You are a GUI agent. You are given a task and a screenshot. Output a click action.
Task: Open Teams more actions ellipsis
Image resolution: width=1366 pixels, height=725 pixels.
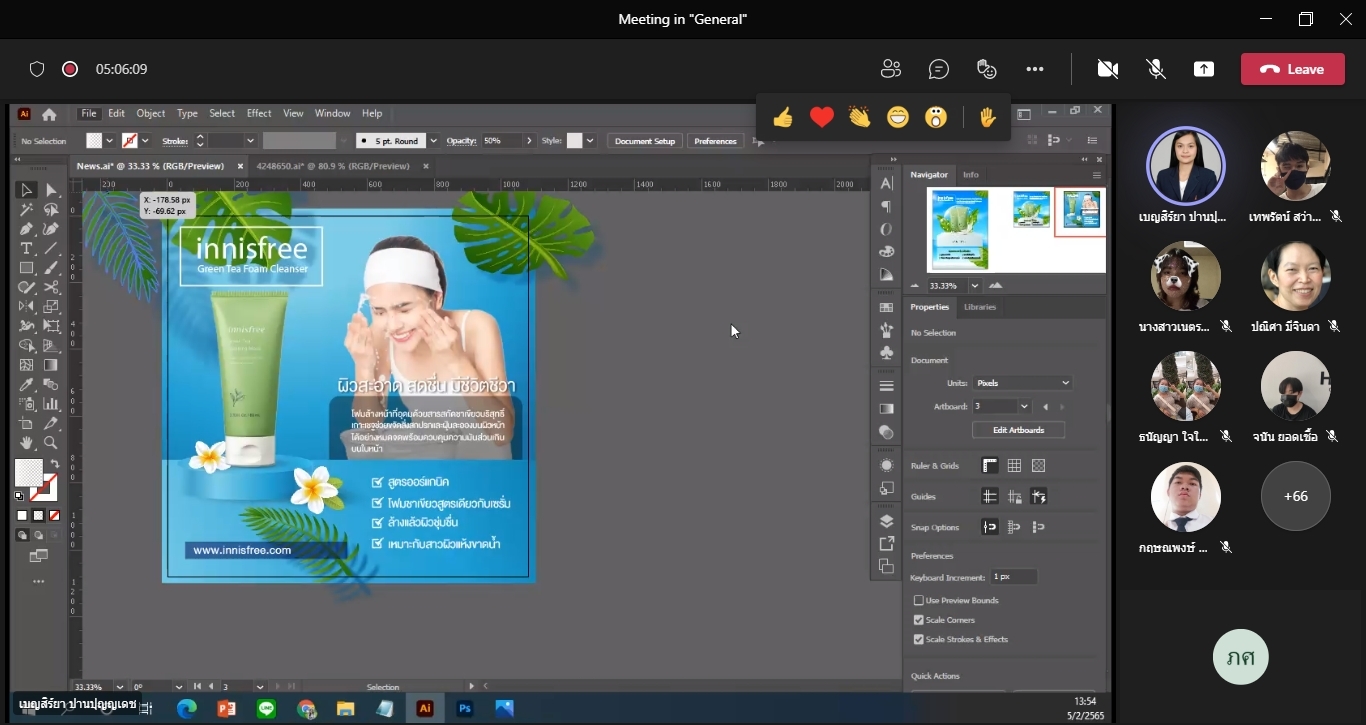click(1035, 69)
